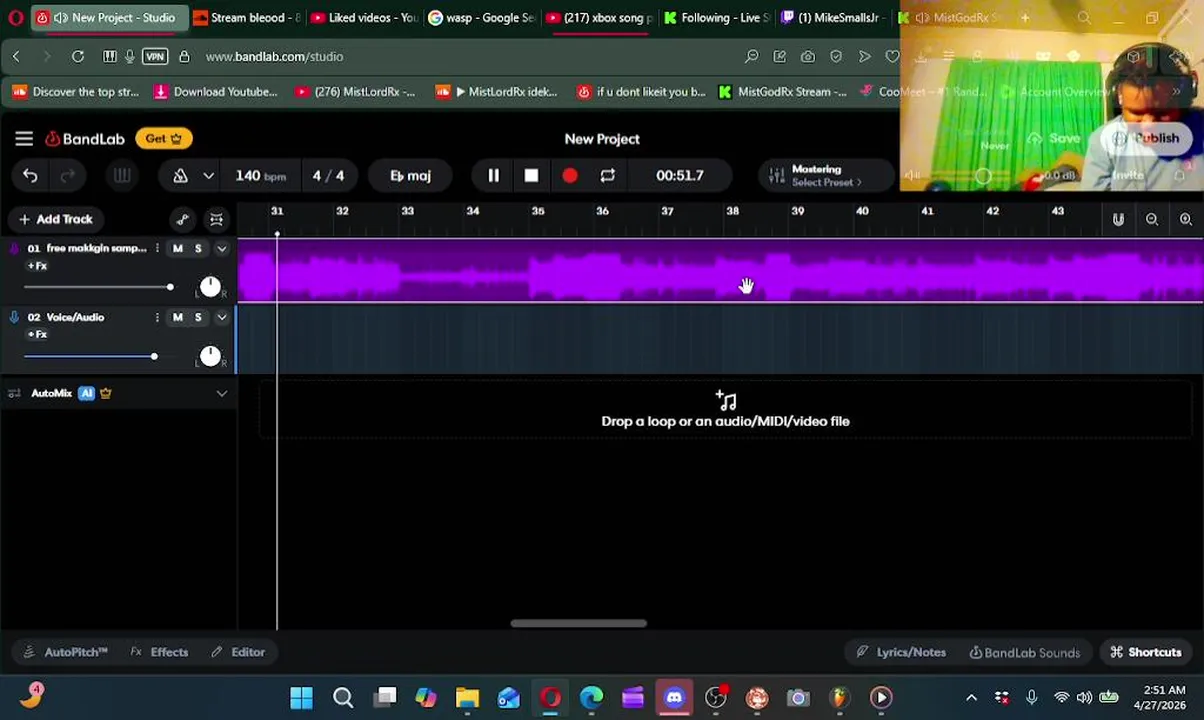The height and width of the screenshot is (720, 1204).
Task: Stop playback
Action: tap(531, 176)
